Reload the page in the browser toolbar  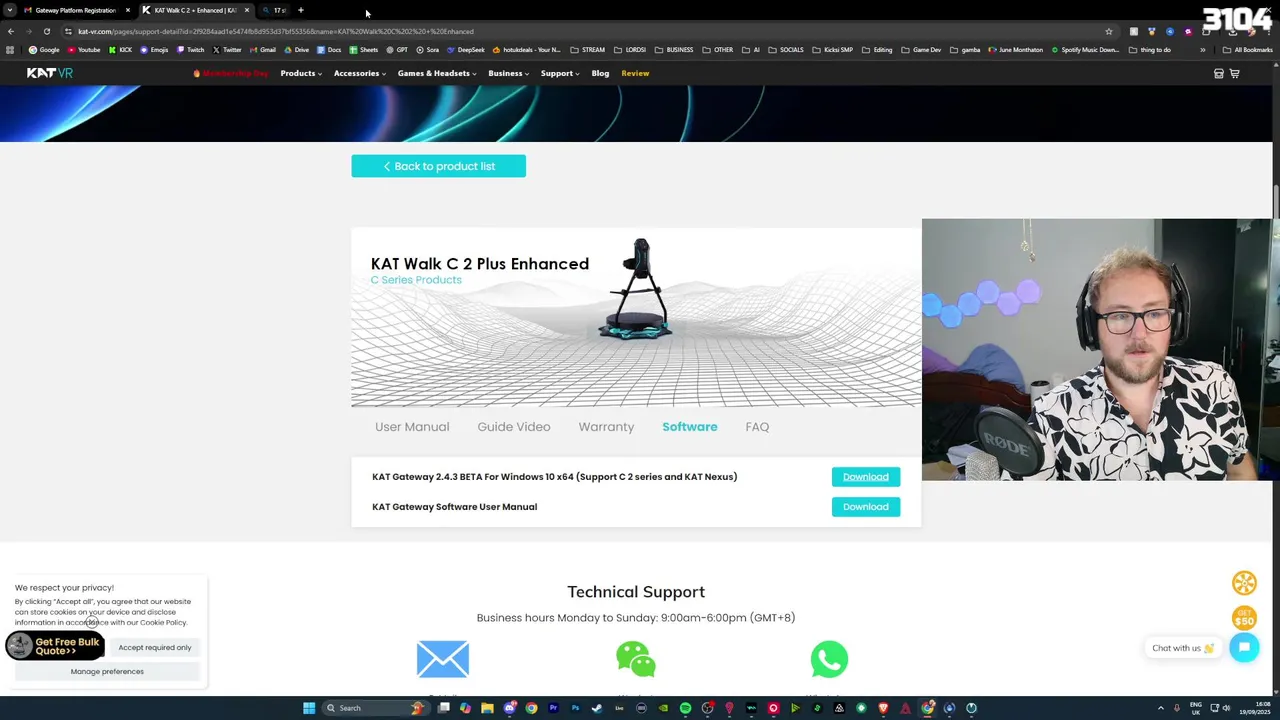tap(46, 31)
